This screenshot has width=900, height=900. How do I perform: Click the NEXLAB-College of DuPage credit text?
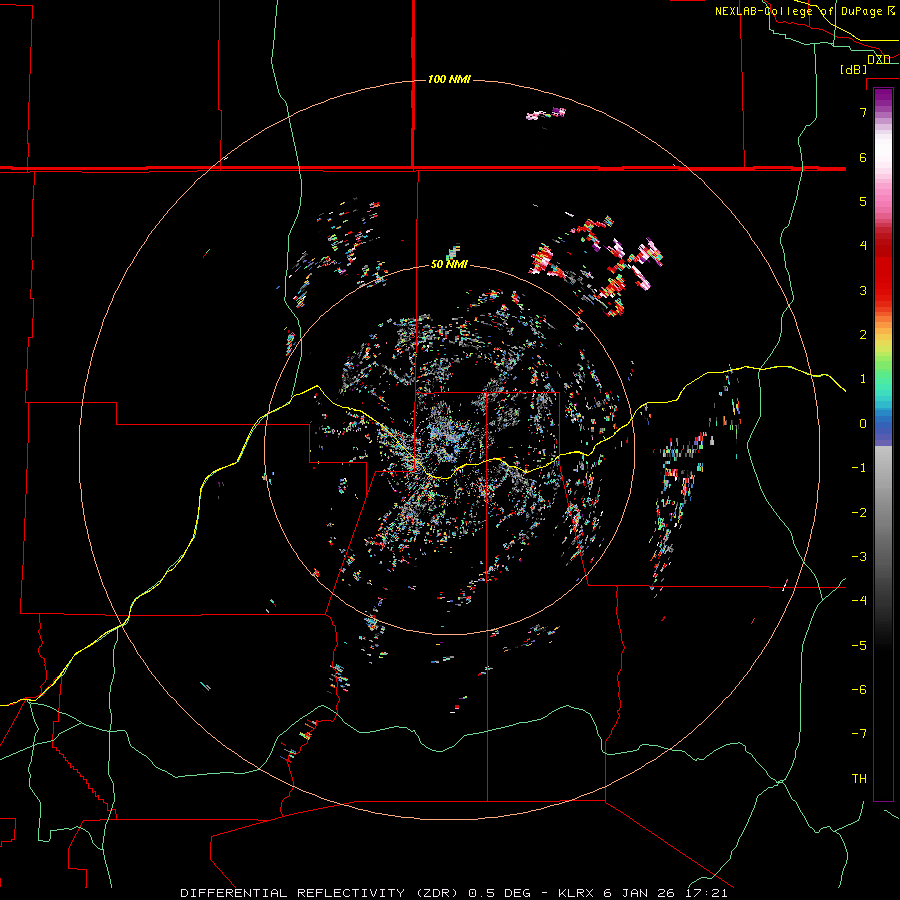(799, 11)
